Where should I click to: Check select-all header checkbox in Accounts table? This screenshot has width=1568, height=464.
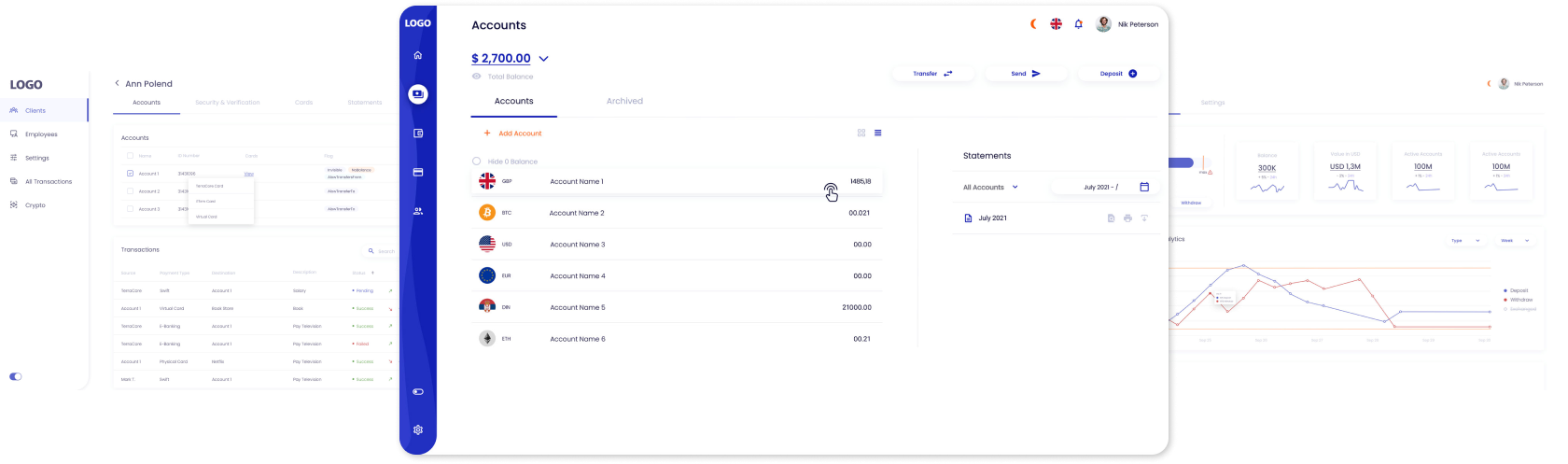point(130,156)
